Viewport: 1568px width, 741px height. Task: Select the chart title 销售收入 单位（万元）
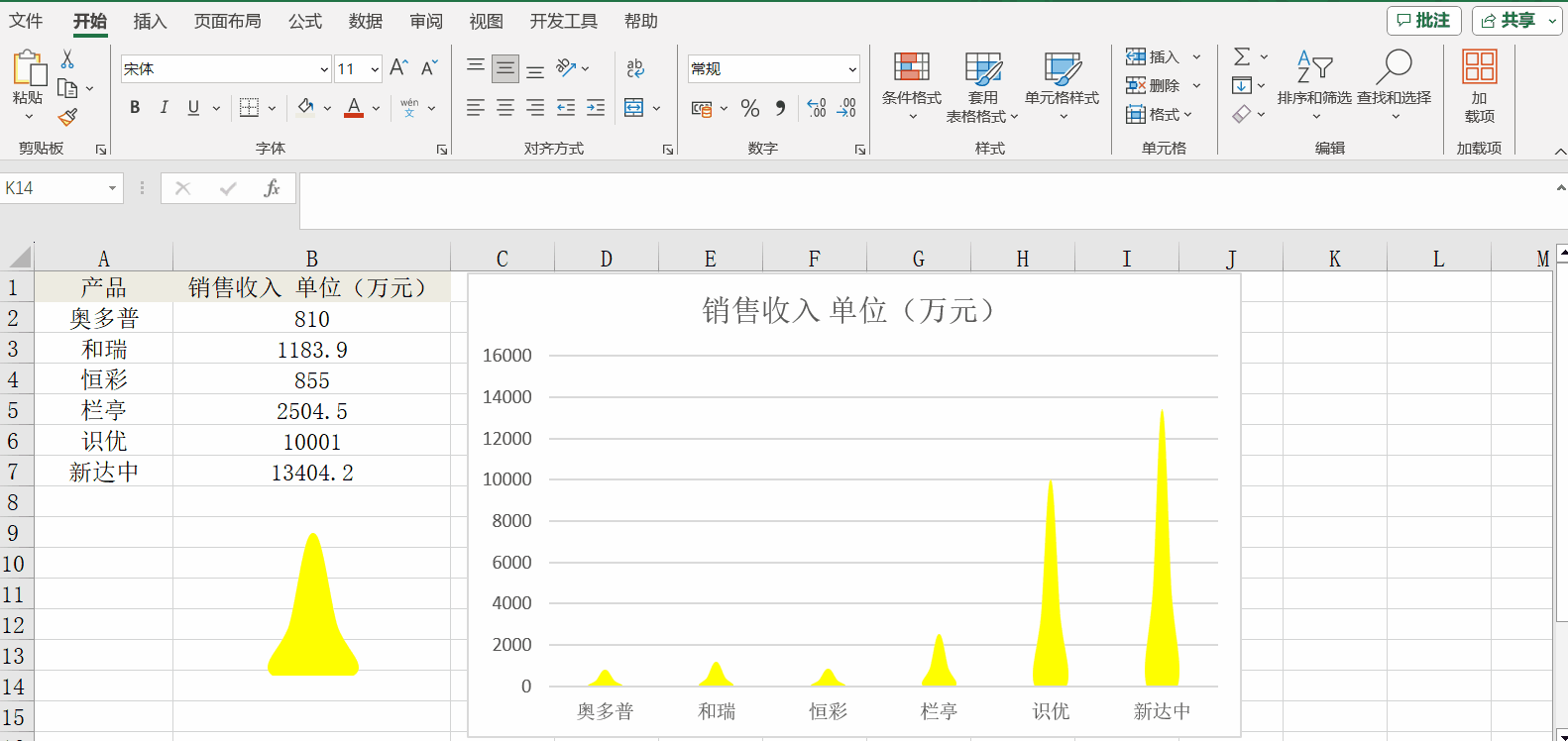[x=847, y=310]
